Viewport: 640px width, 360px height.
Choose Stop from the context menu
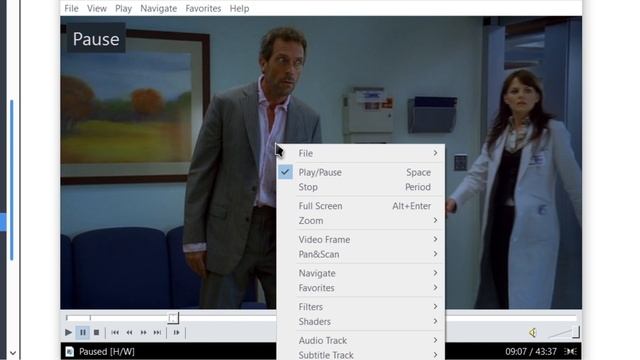(361, 187)
